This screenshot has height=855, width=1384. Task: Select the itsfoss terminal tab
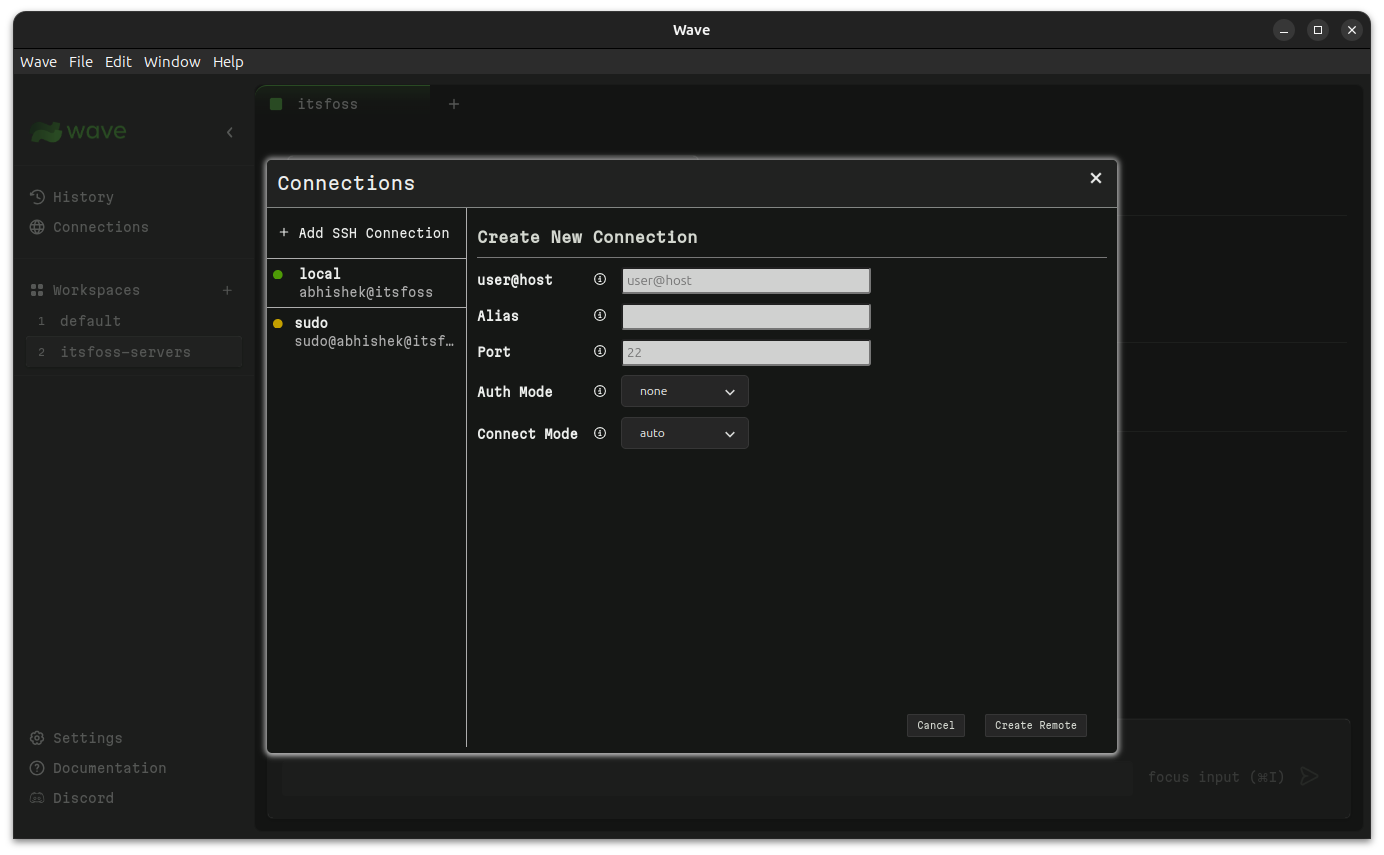[x=330, y=103]
